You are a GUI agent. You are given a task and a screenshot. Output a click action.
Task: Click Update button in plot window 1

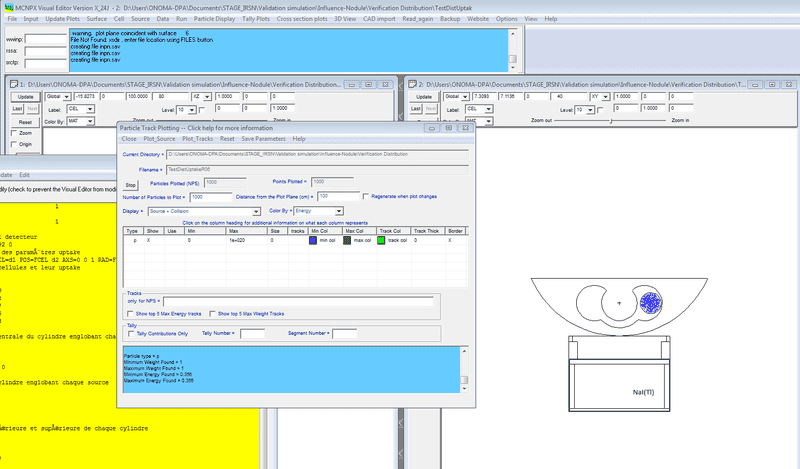(x=24, y=95)
